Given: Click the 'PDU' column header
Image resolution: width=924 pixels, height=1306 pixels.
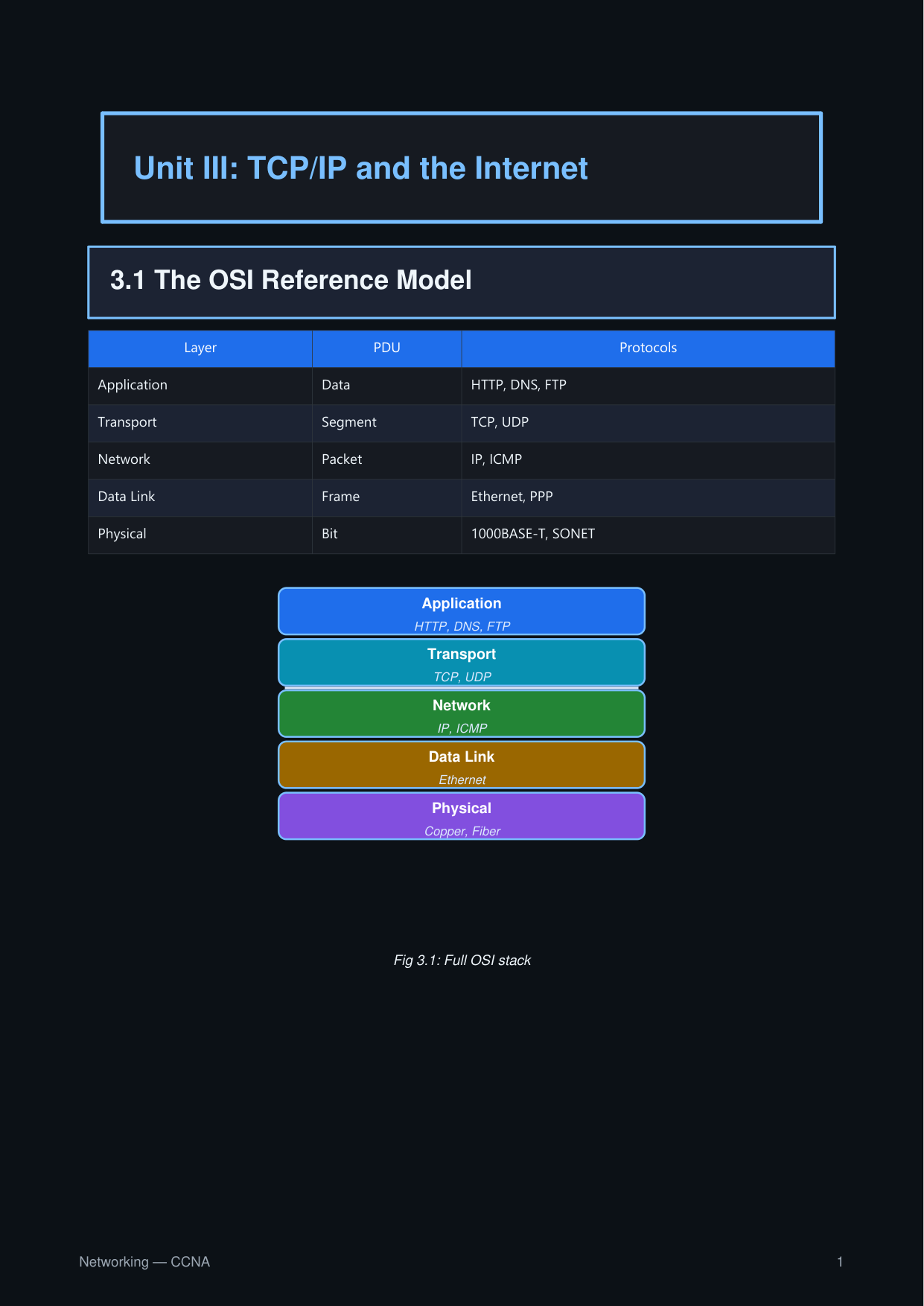Looking at the screenshot, I should click(x=387, y=348).
